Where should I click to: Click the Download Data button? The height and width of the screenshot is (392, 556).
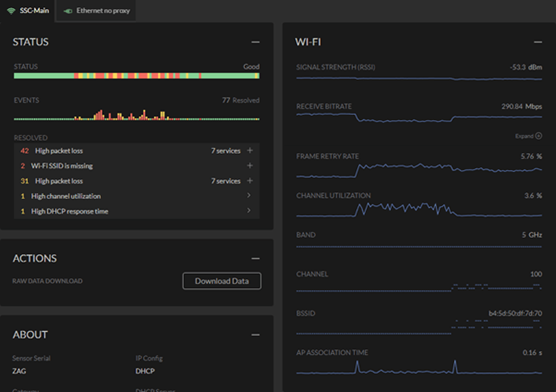pos(222,281)
